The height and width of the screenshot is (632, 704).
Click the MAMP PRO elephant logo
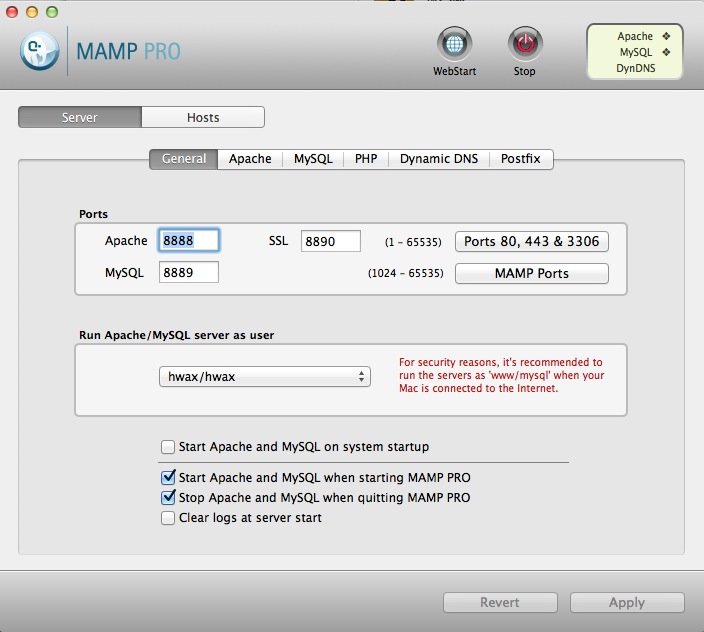40,51
